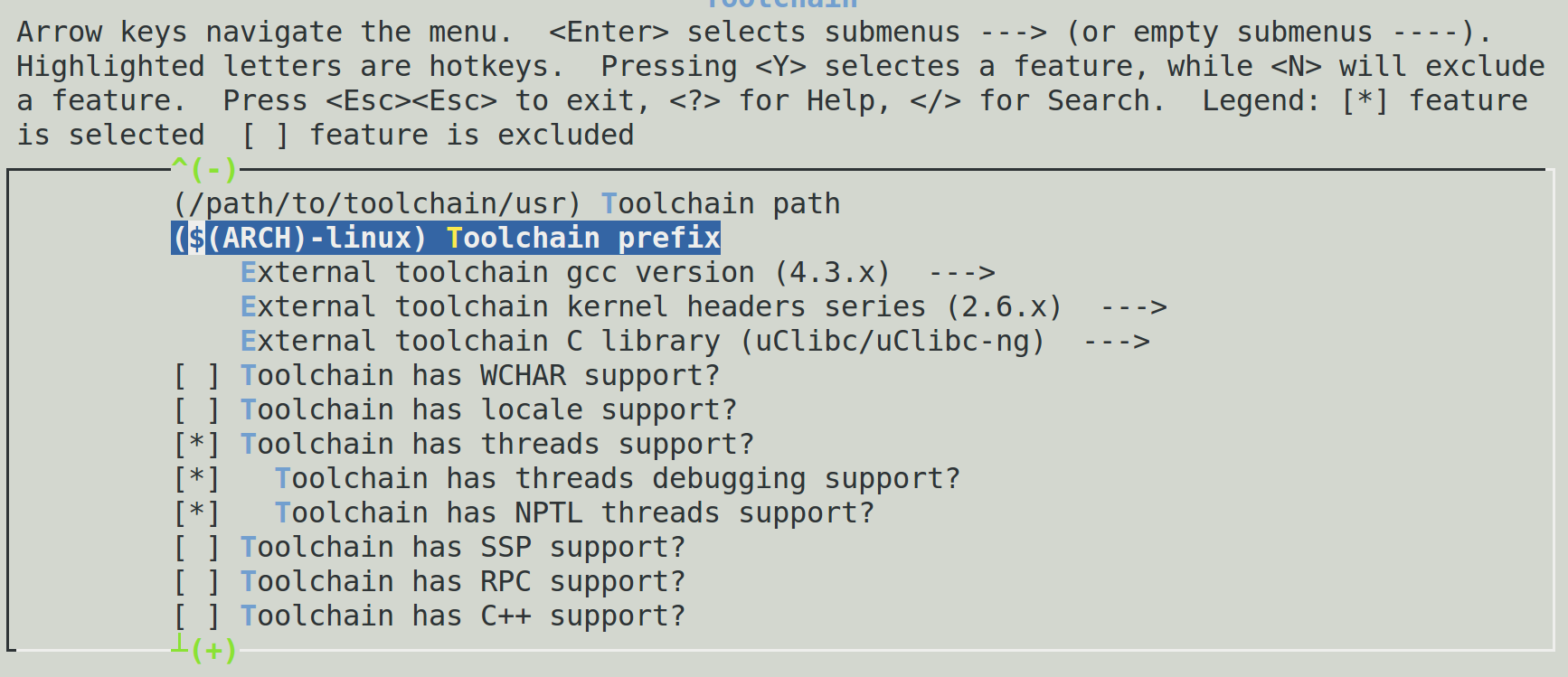
Task: Click the /path/to/toolchain/usr value field
Action: 376,204
